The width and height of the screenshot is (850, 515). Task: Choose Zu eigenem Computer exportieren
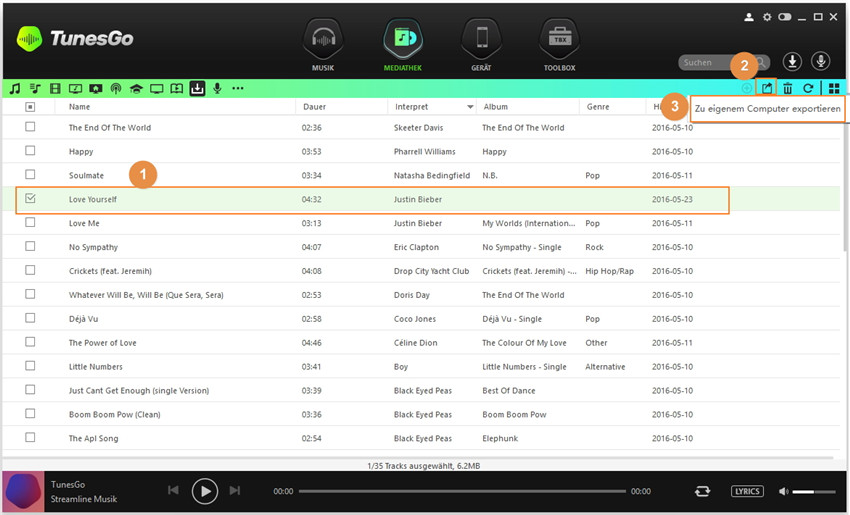click(x=767, y=108)
